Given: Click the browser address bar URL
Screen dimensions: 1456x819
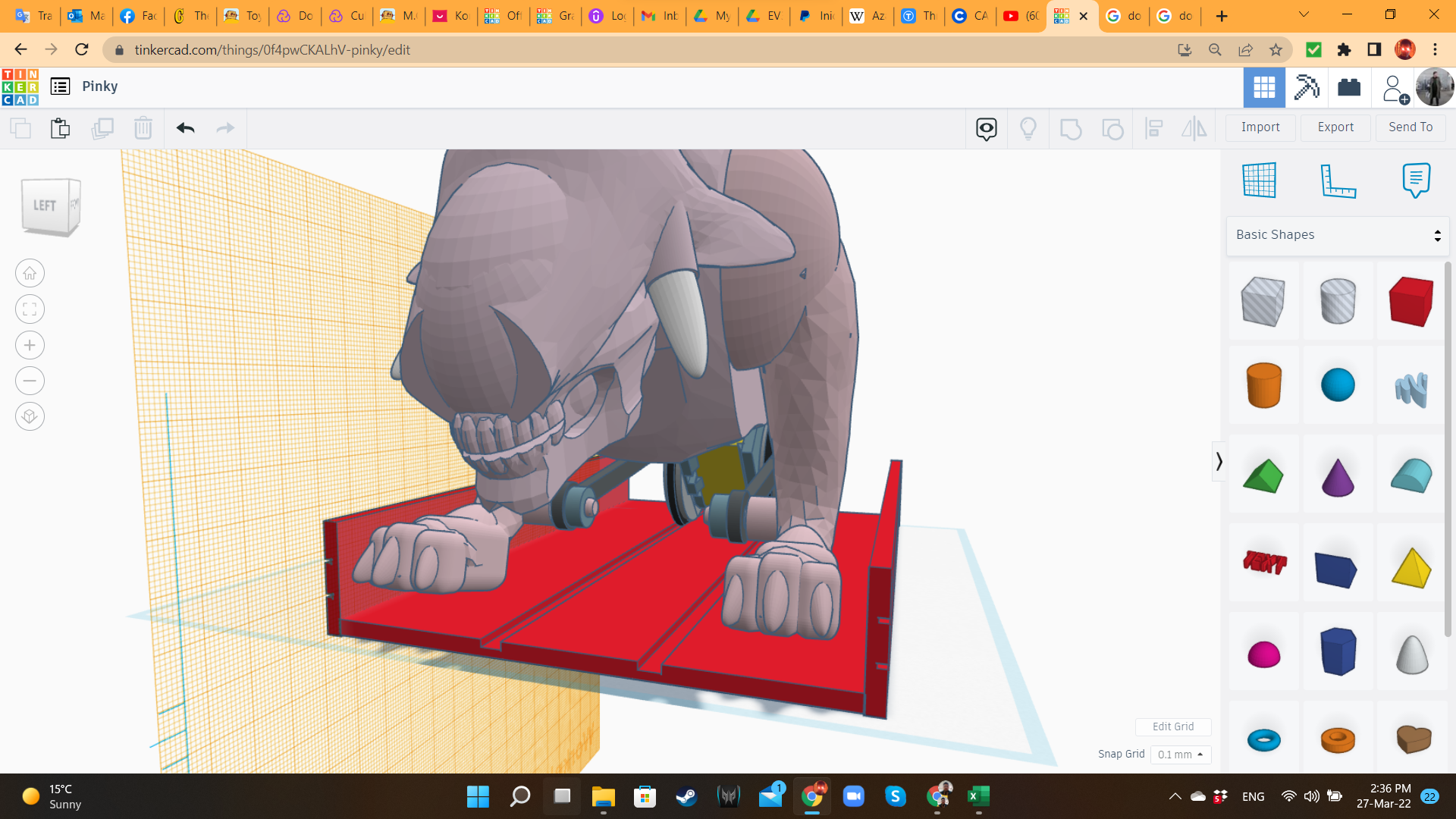Looking at the screenshot, I should click(x=272, y=50).
